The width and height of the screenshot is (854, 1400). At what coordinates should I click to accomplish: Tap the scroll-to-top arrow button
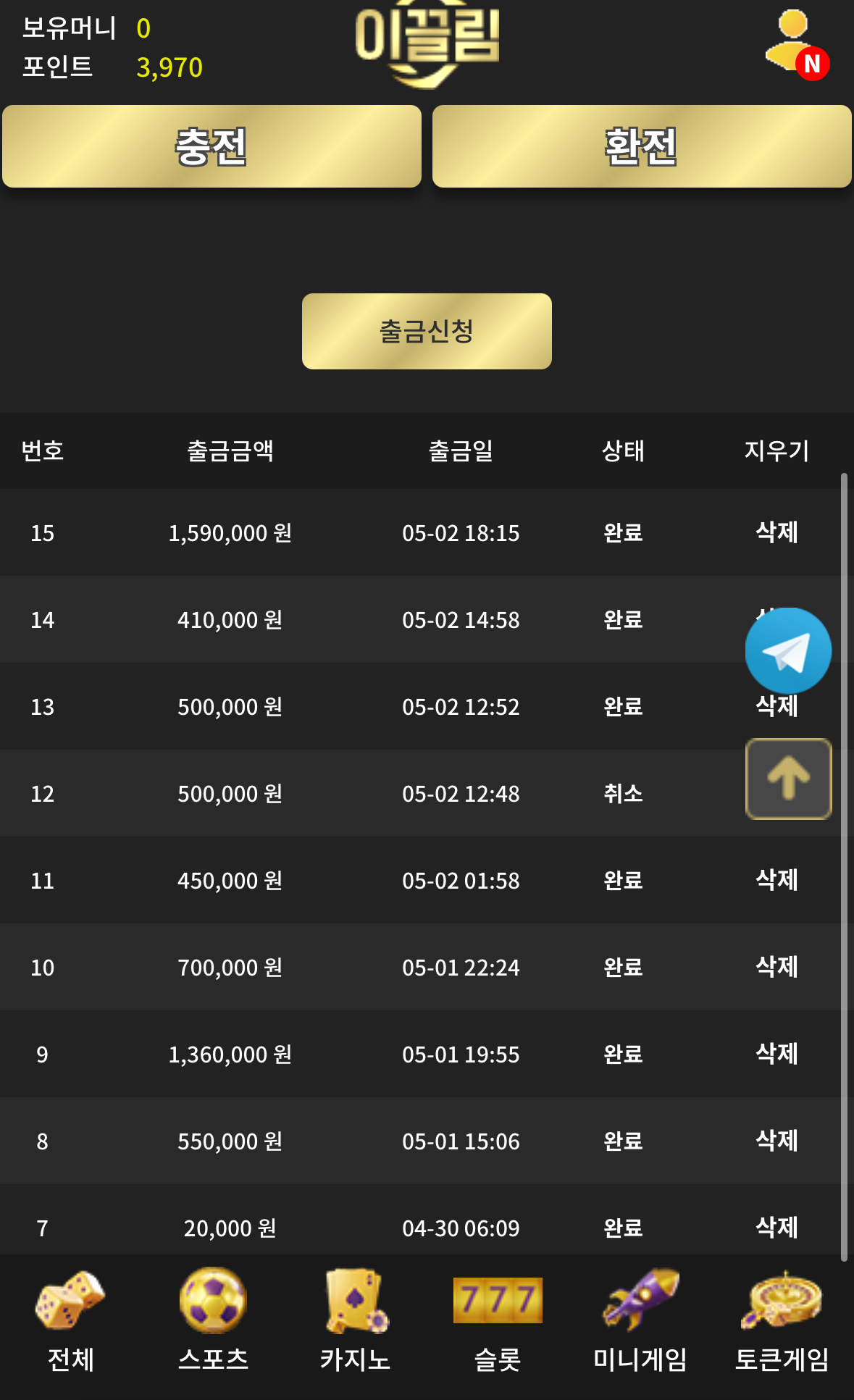click(788, 779)
